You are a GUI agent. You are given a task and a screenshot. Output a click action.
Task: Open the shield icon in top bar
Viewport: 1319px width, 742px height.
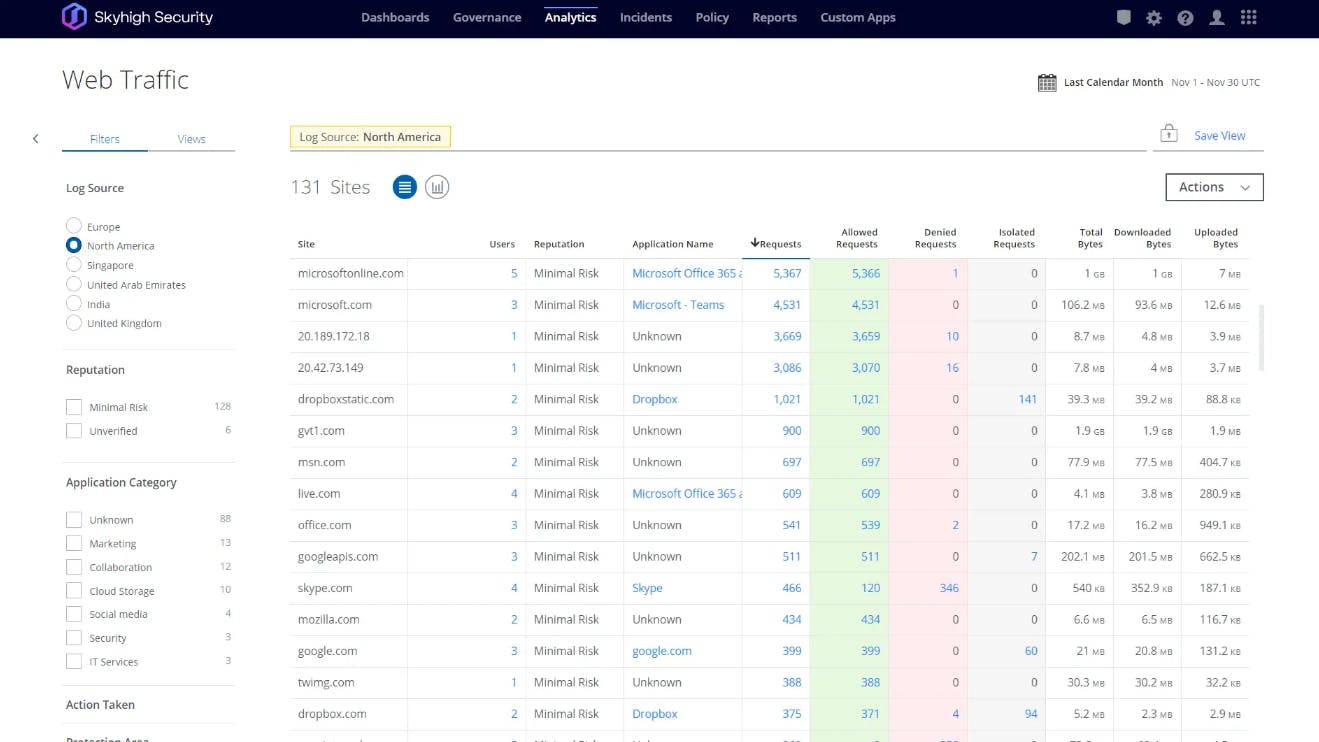1124,18
